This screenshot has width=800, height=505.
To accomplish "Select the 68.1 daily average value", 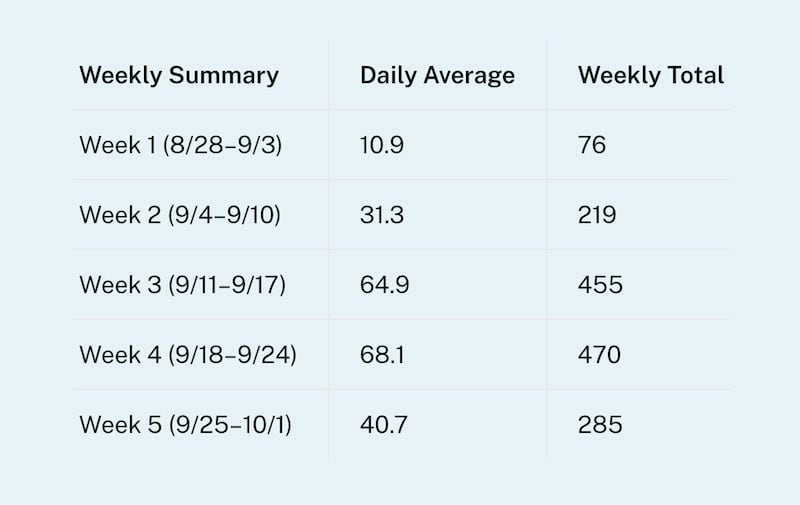I will [381, 355].
